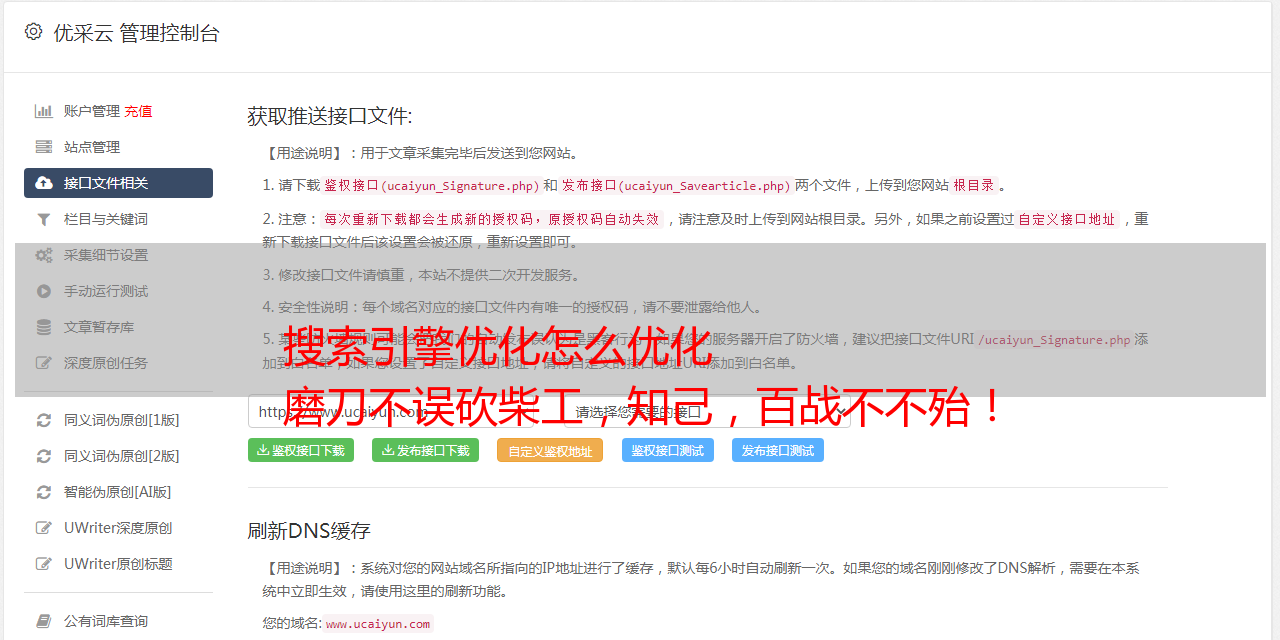Click the highlighted 根目录 text

pos(974,186)
